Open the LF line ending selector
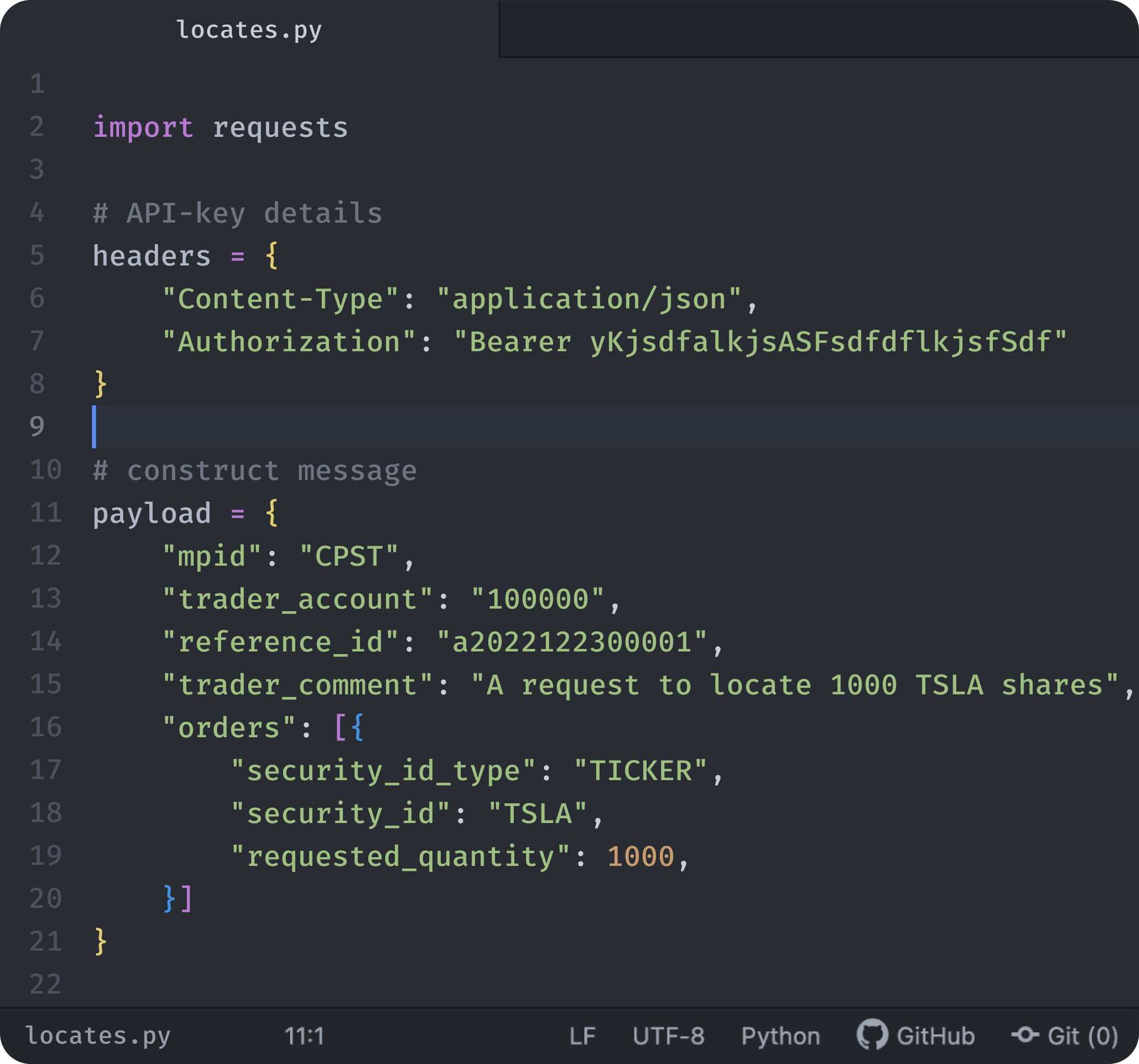The image size is (1139, 1064). (x=582, y=1036)
